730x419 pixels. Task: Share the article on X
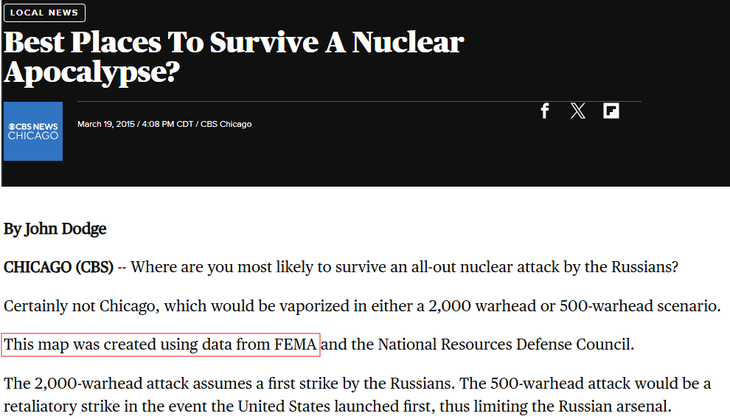[577, 111]
